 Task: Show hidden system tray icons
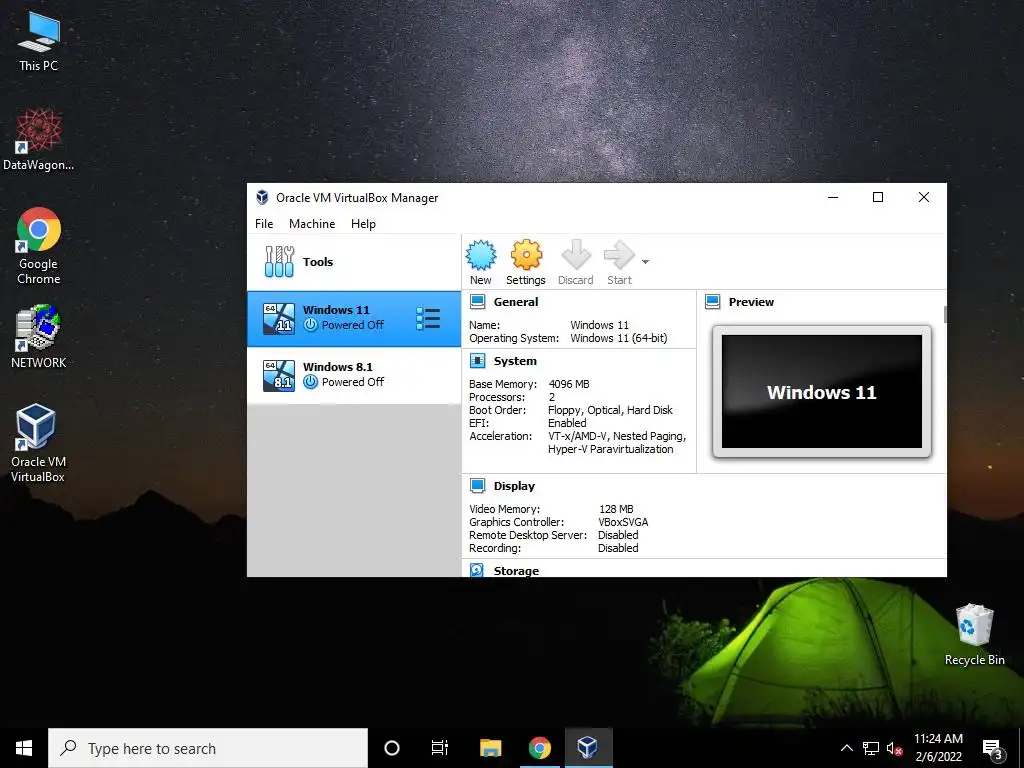coord(846,748)
